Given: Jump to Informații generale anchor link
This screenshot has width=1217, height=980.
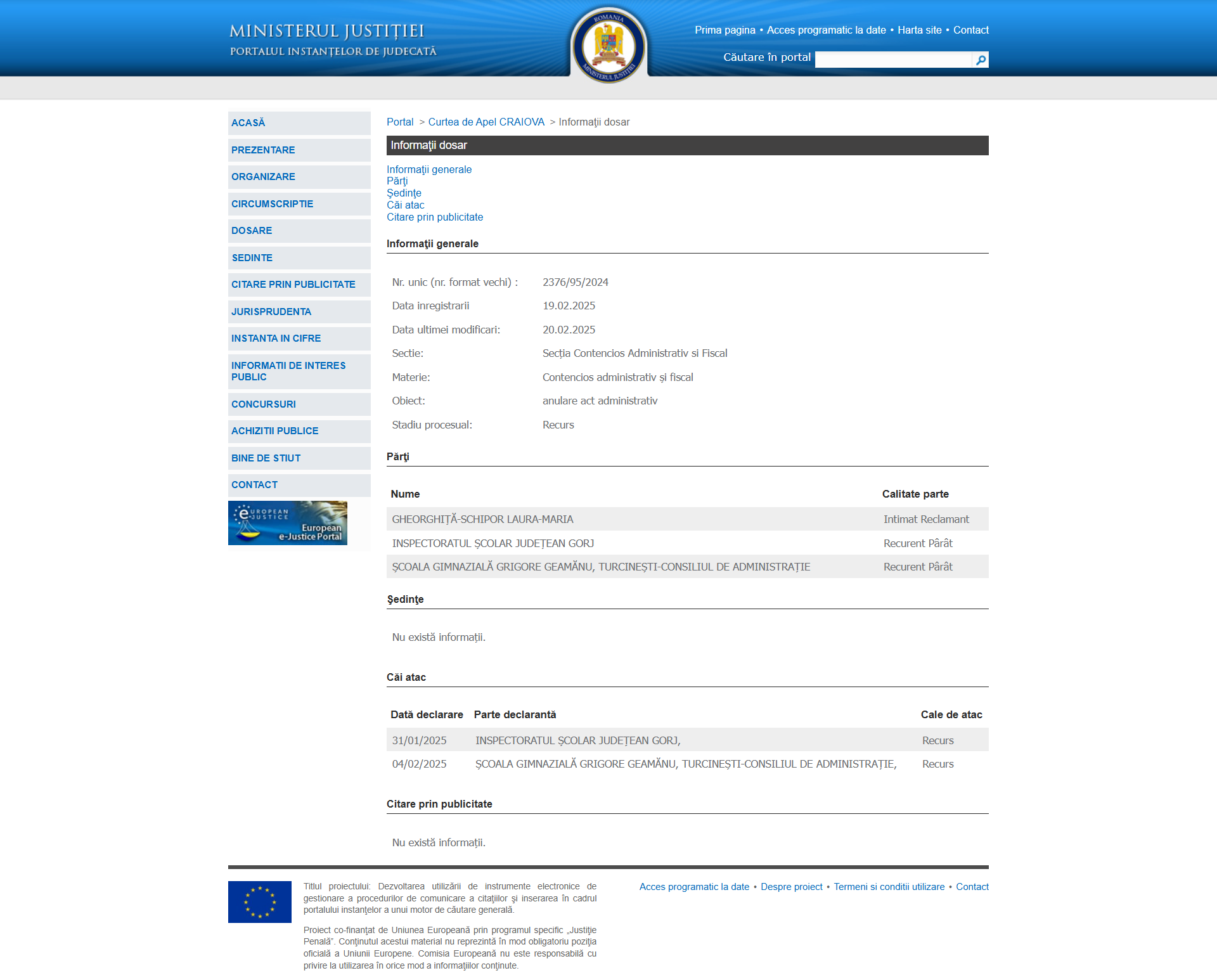Looking at the screenshot, I should 429,169.
